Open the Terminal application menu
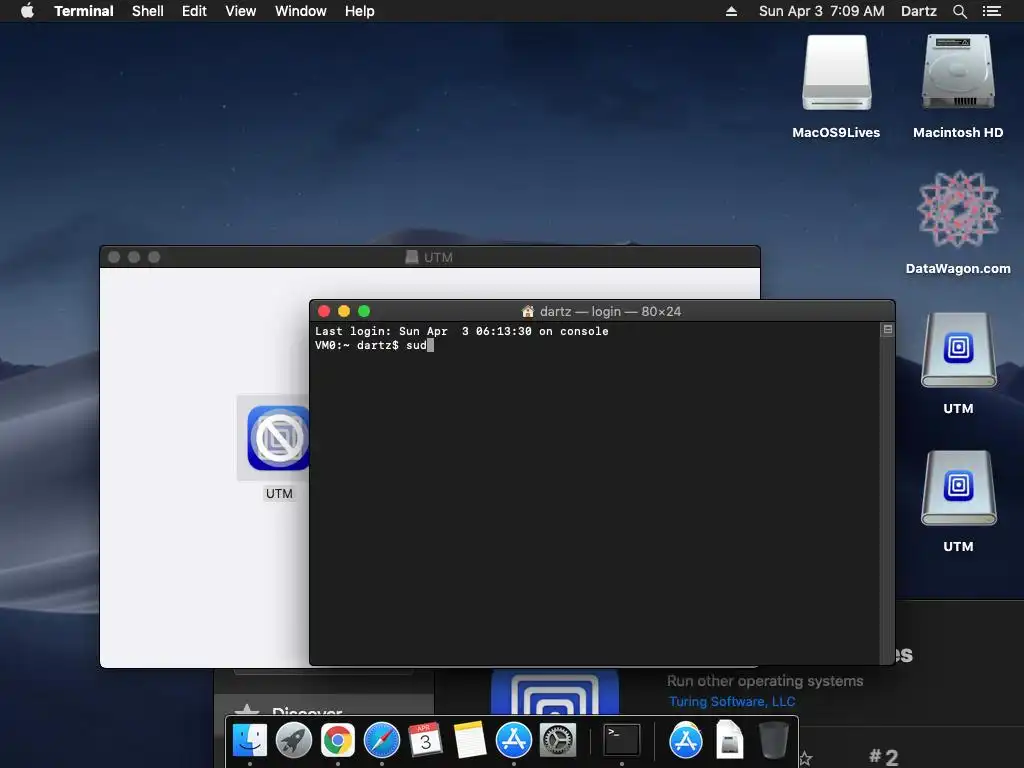The width and height of the screenshot is (1024, 768). [x=84, y=11]
